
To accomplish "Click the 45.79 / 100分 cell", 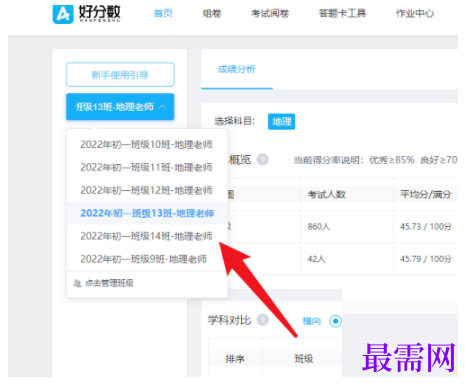I will [x=426, y=259].
